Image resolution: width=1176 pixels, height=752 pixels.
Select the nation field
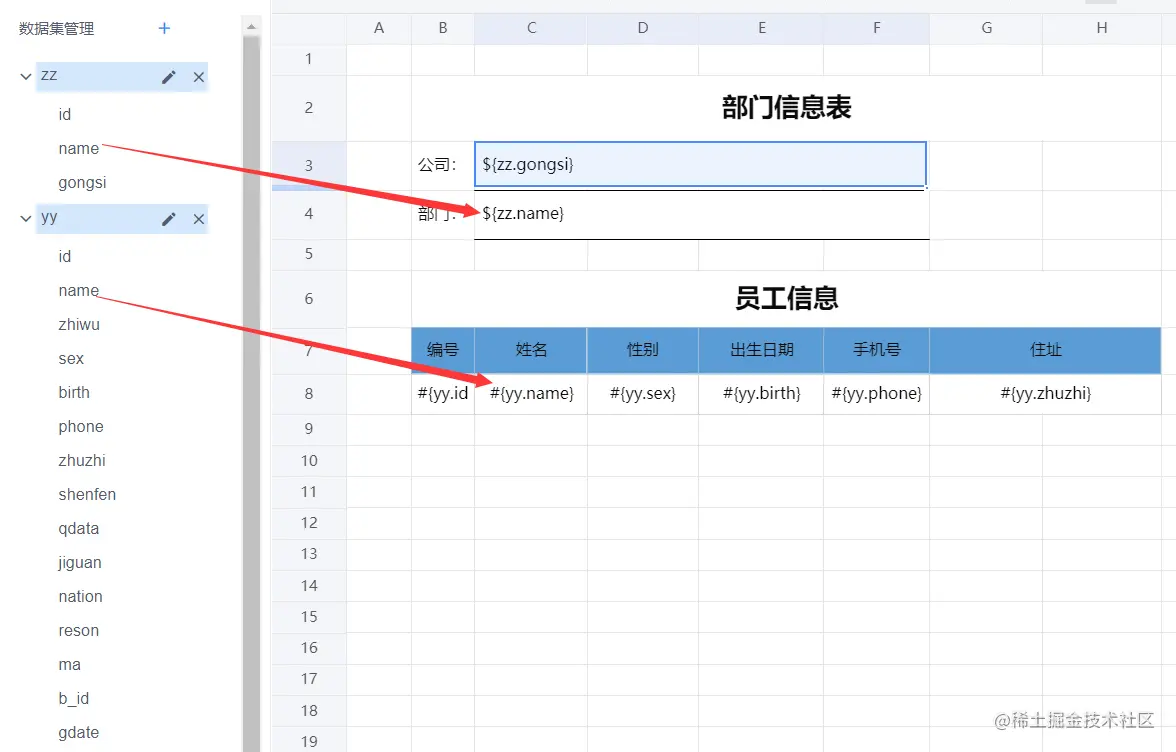[x=80, y=596]
